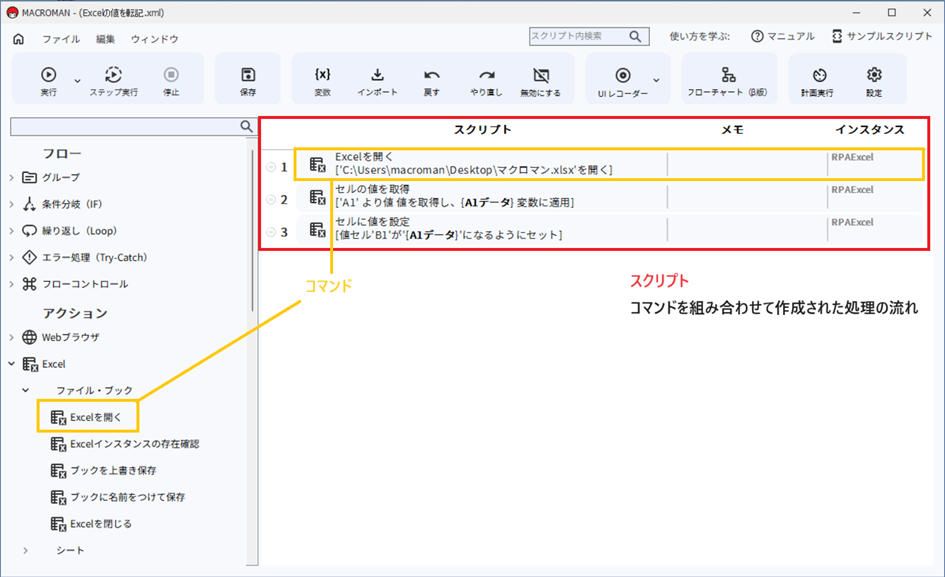Click the command panel vertical scrollbar
Image resolution: width=945 pixels, height=577 pixels.
click(x=252, y=230)
